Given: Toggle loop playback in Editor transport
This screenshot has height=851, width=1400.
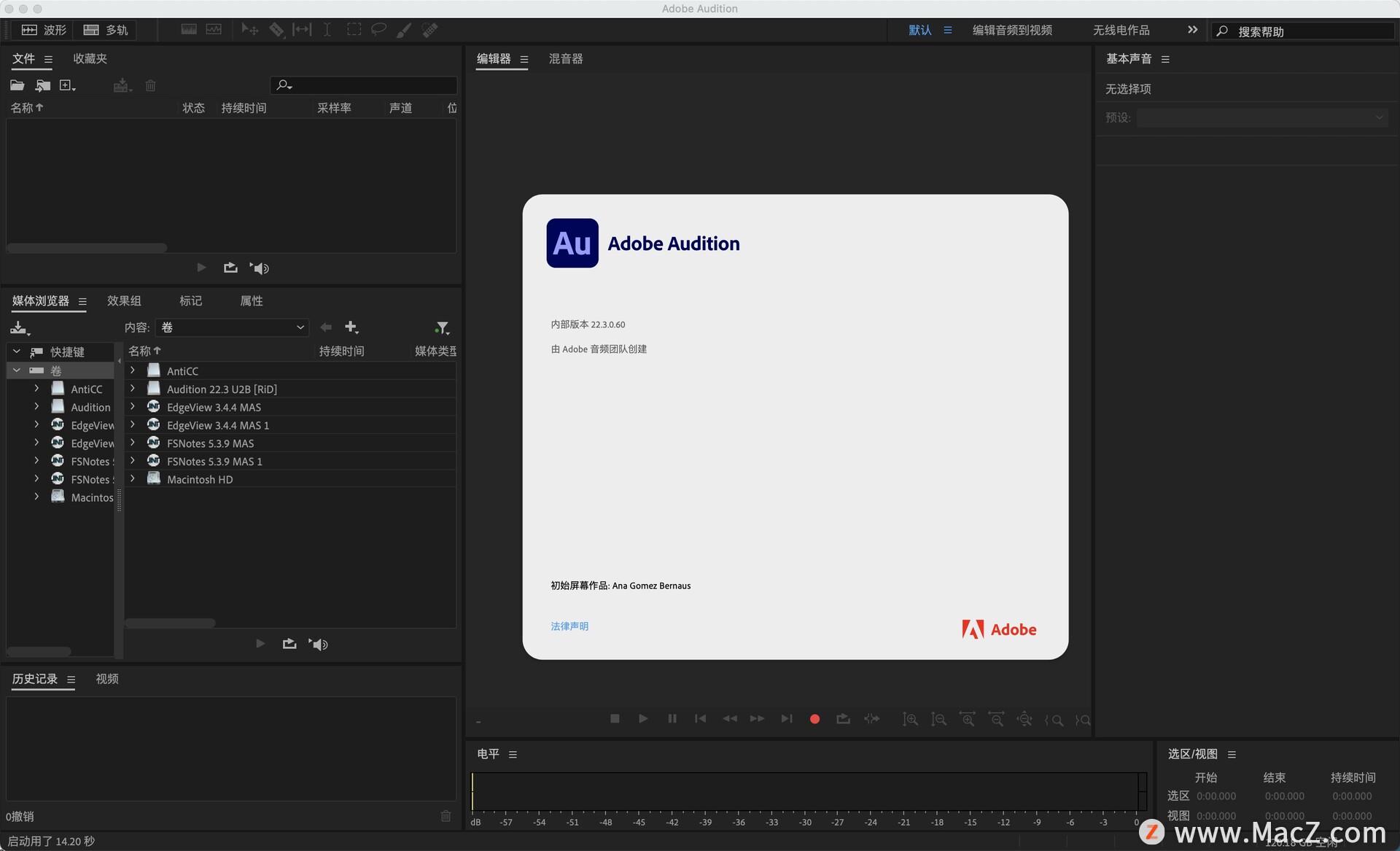Looking at the screenshot, I should pos(843,719).
